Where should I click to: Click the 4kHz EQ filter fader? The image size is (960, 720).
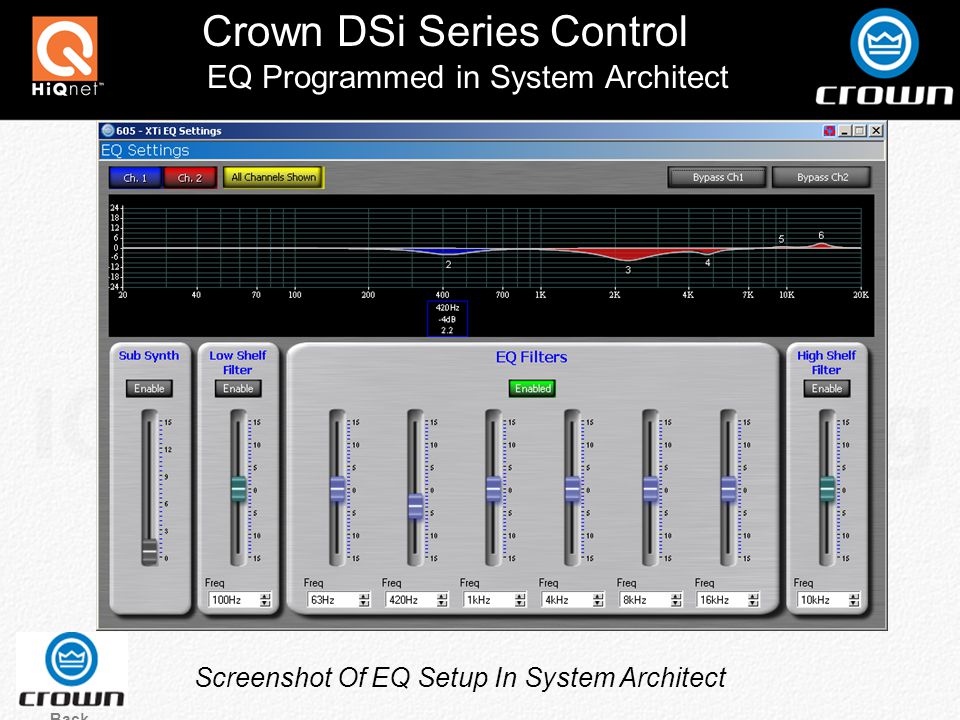pyautogui.click(x=572, y=489)
